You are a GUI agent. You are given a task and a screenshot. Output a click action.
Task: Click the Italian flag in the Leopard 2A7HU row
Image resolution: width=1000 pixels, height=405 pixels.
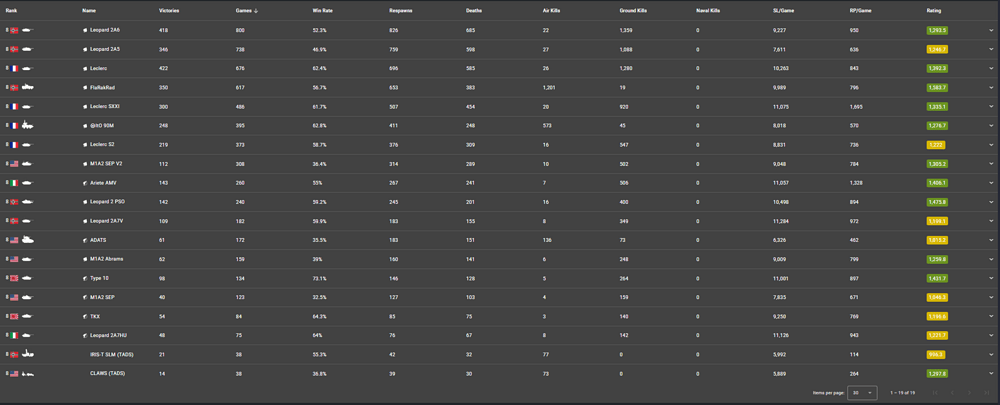tap(14, 335)
